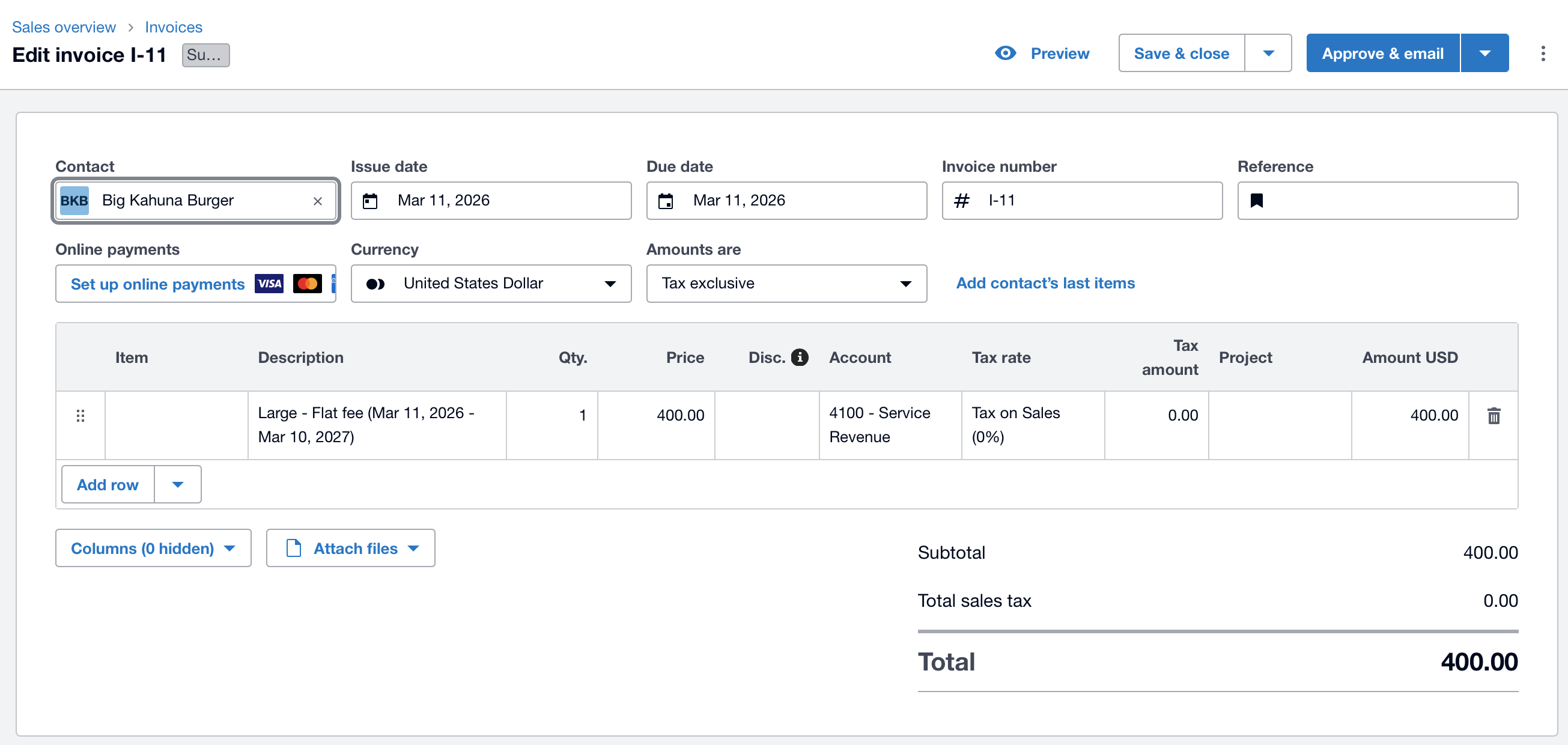The image size is (1568, 745).
Task: Go to Sales overview breadcrumb
Action: [64, 28]
